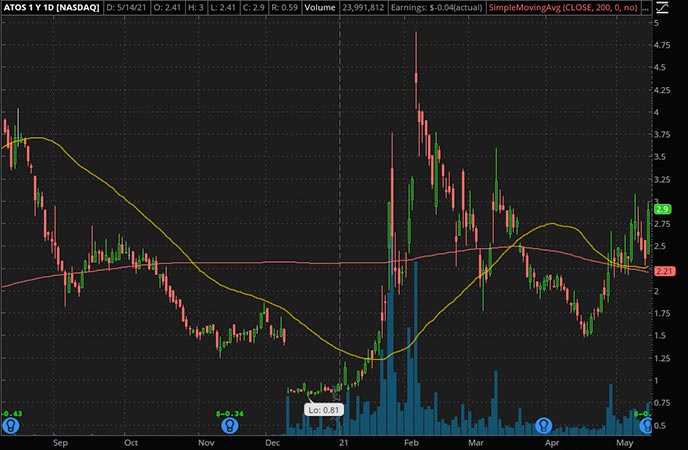Image resolution: width=688 pixels, height=450 pixels.
Task: Click the Apr label on the time axis
Action: 552,443
